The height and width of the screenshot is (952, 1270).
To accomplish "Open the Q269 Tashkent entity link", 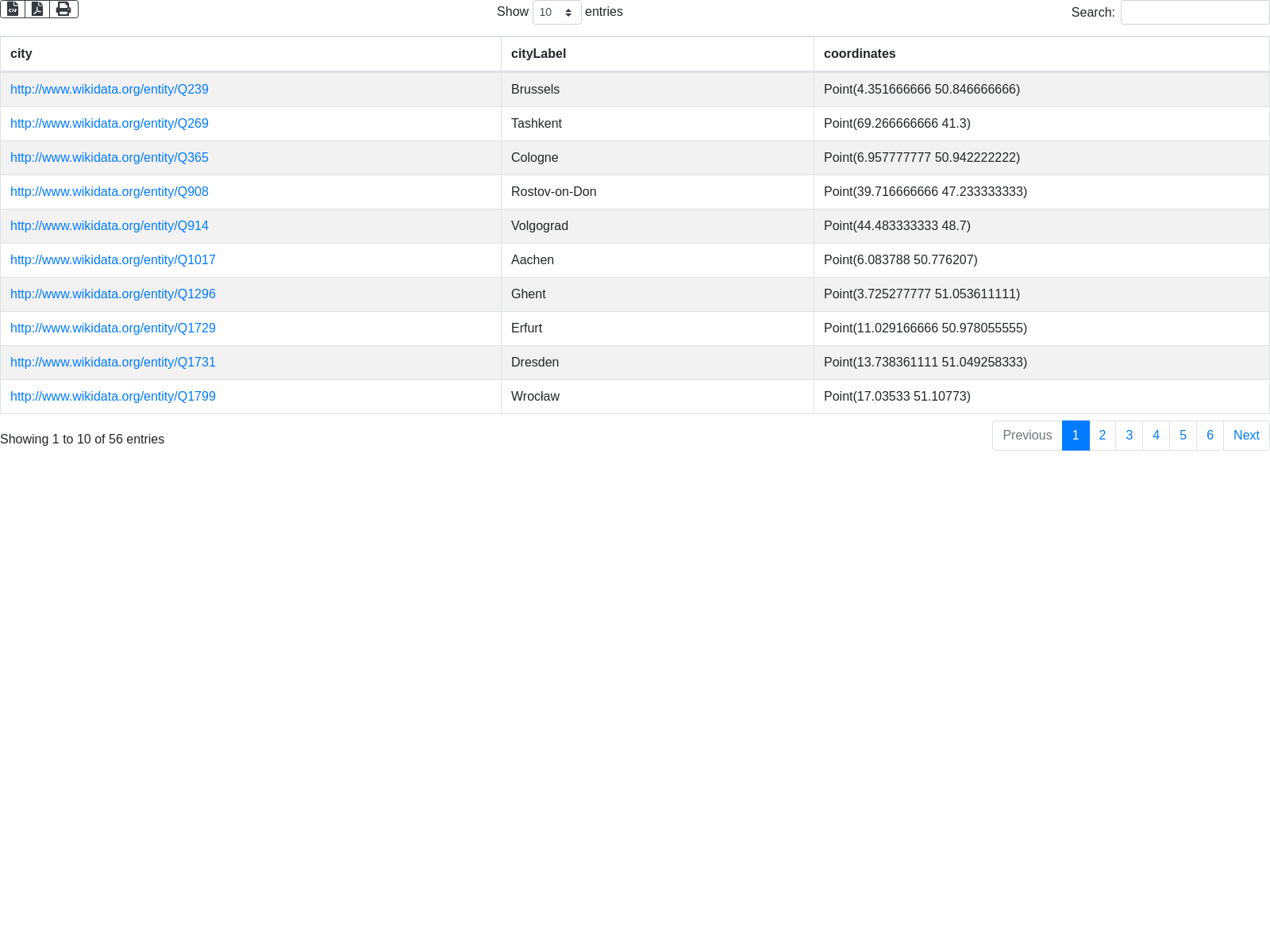I will click(110, 124).
